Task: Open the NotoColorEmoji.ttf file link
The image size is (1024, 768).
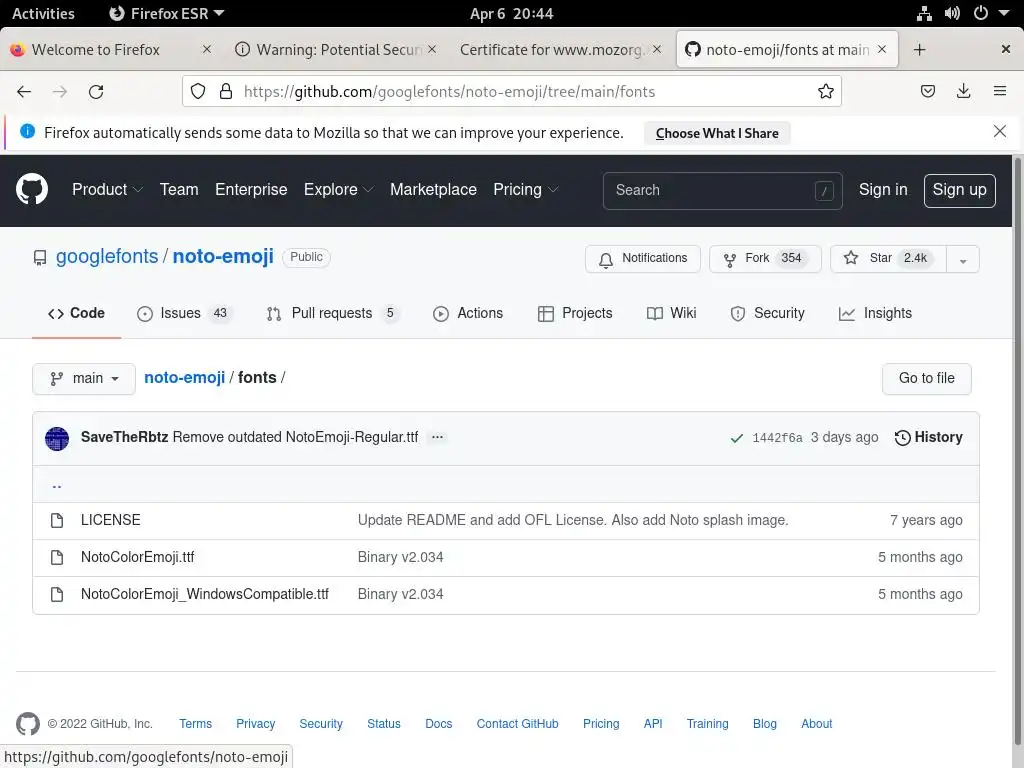Action: coord(138,557)
